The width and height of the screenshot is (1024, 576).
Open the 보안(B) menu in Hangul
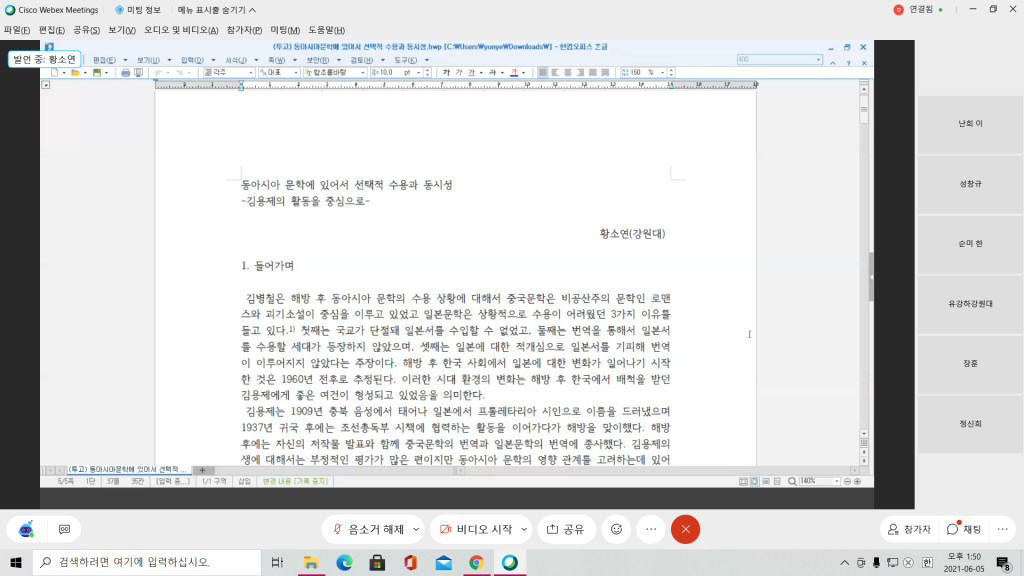318,60
